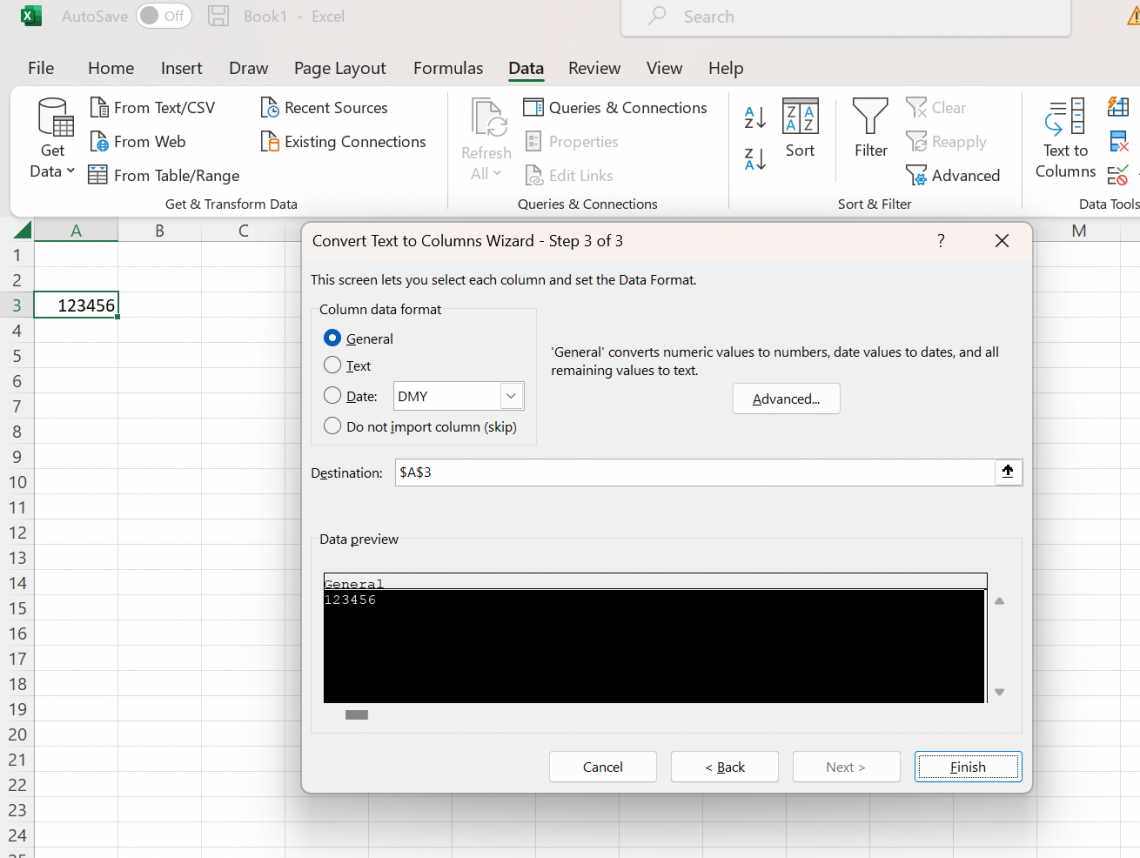Select the Date column data format
Viewport: 1140px width, 858px height.
333,396
